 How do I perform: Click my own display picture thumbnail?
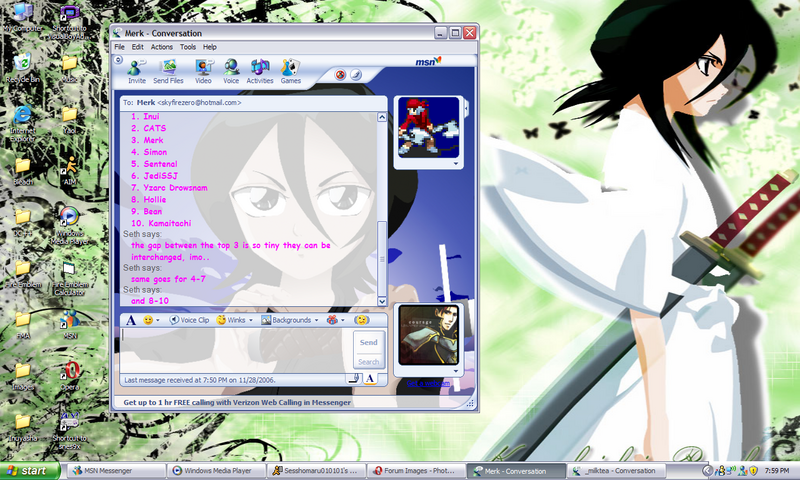point(429,335)
